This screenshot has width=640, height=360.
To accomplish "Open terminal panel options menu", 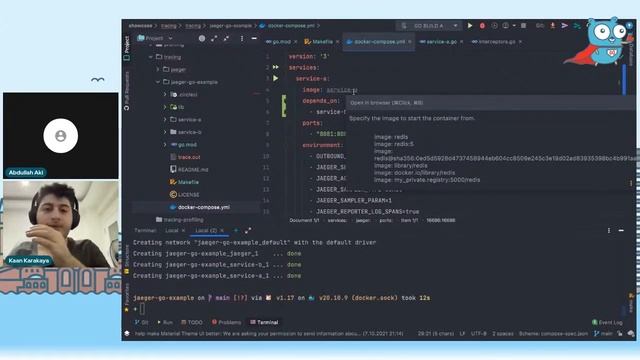I will point(609,231).
